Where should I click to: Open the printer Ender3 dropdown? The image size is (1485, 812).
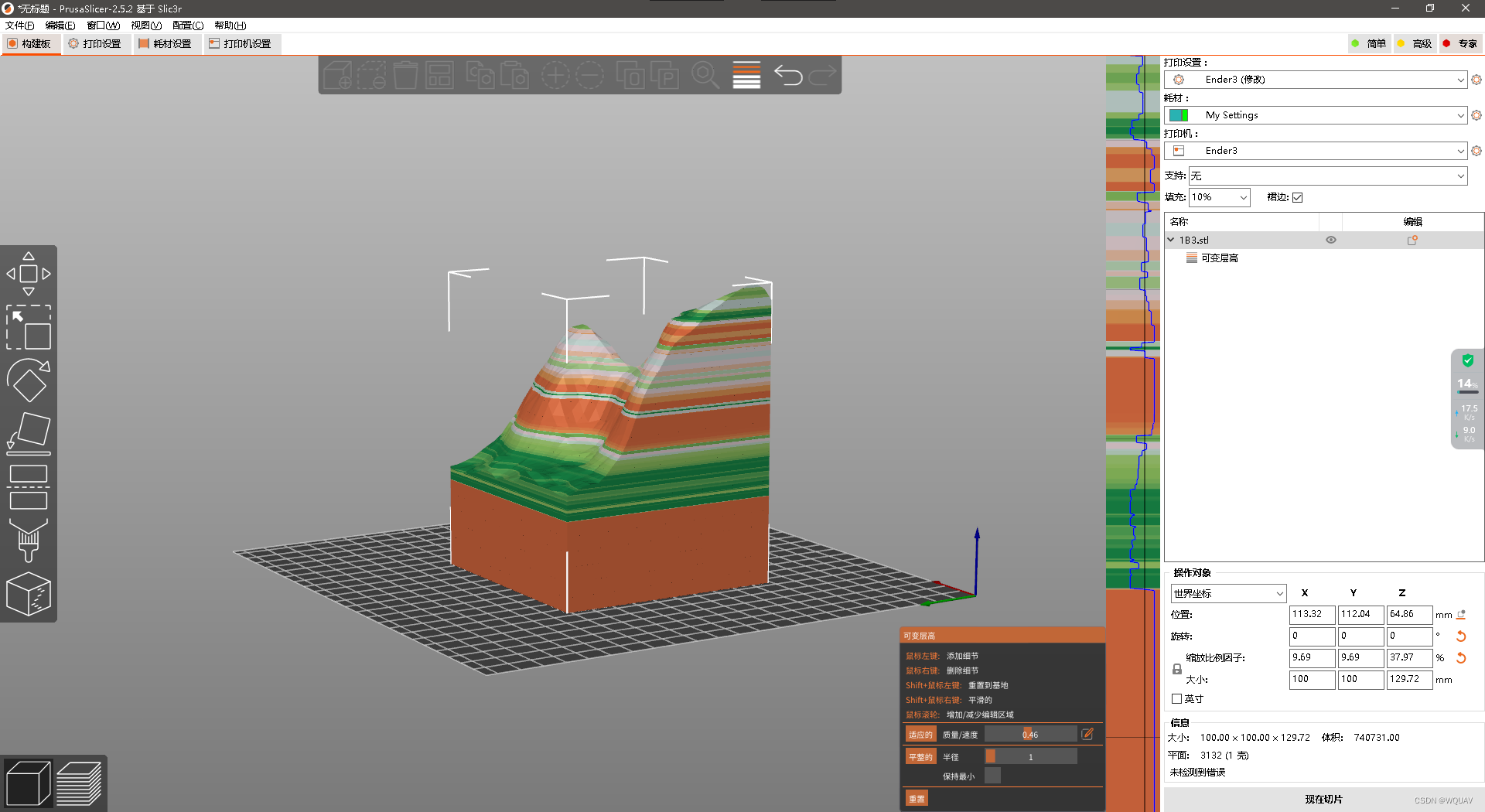[1315, 151]
